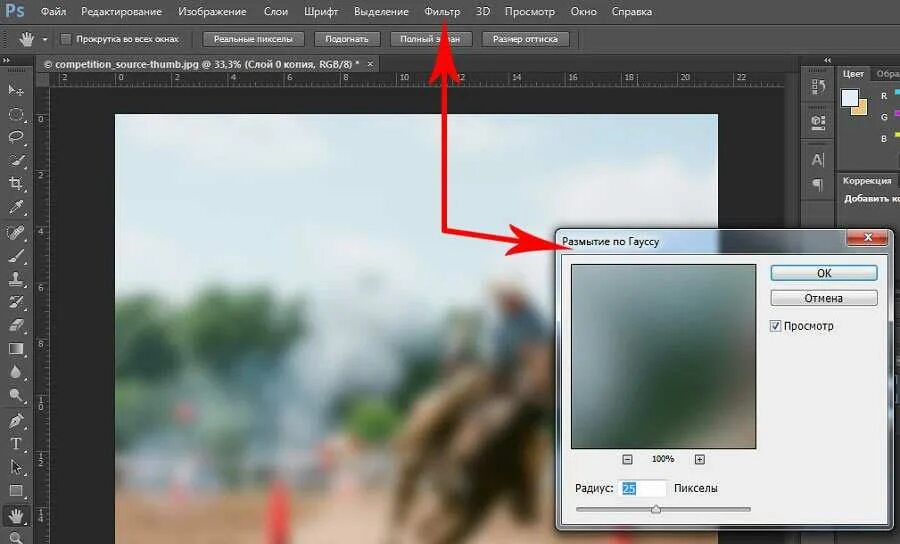
Task: Click the Радиус slider handle
Action: 656,509
